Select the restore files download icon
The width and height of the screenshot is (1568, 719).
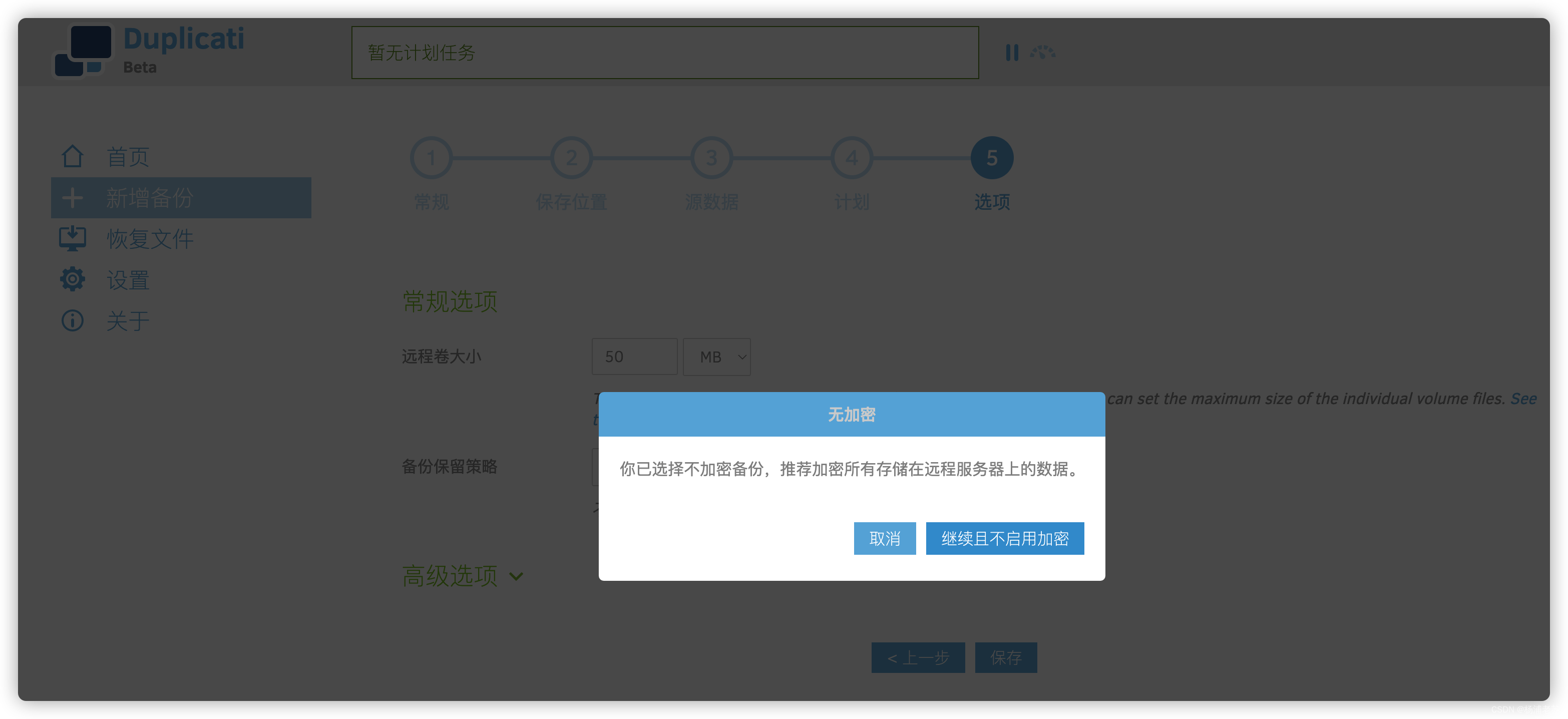click(73, 239)
